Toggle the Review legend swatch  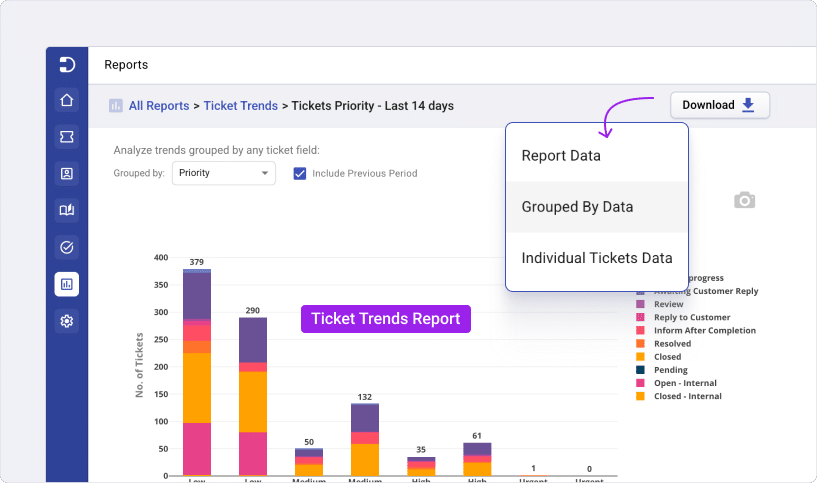(640, 304)
